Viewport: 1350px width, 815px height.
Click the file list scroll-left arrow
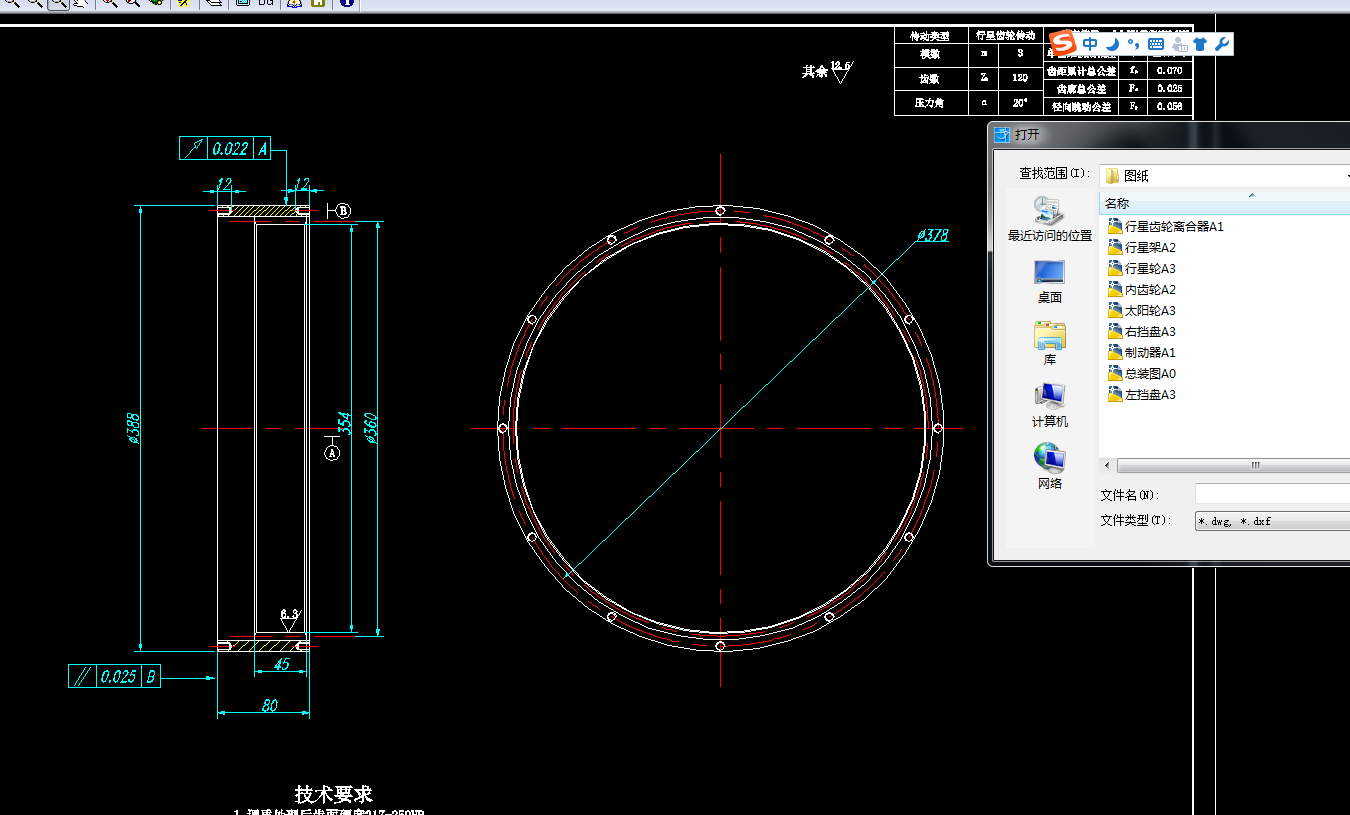pos(1108,466)
